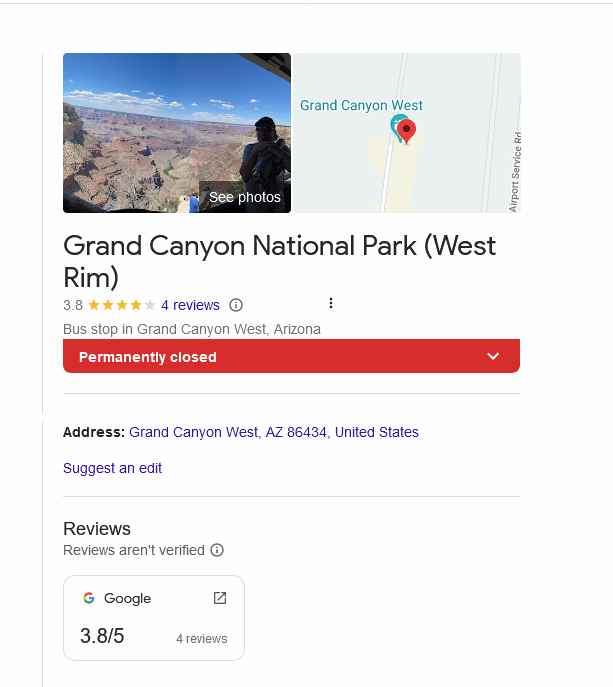Click info icon beside Reviews aren't verified
Screen dimensions: 613x687
click(x=217, y=550)
